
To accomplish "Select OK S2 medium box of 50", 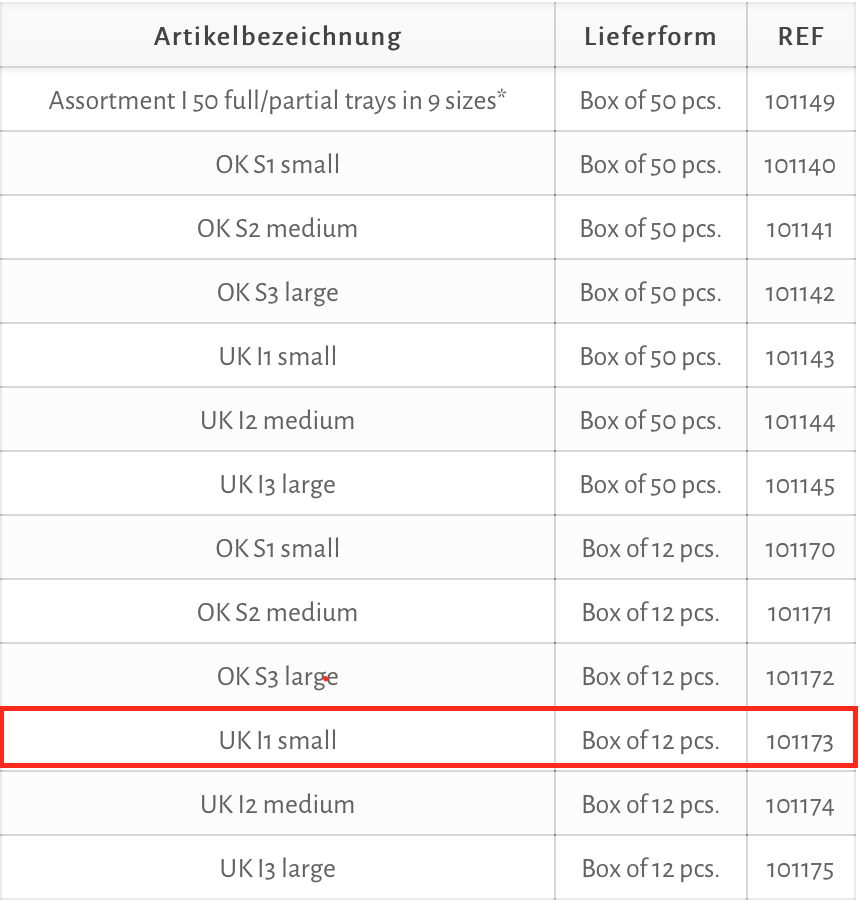I will pyautogui.click(x=428, y=228).
